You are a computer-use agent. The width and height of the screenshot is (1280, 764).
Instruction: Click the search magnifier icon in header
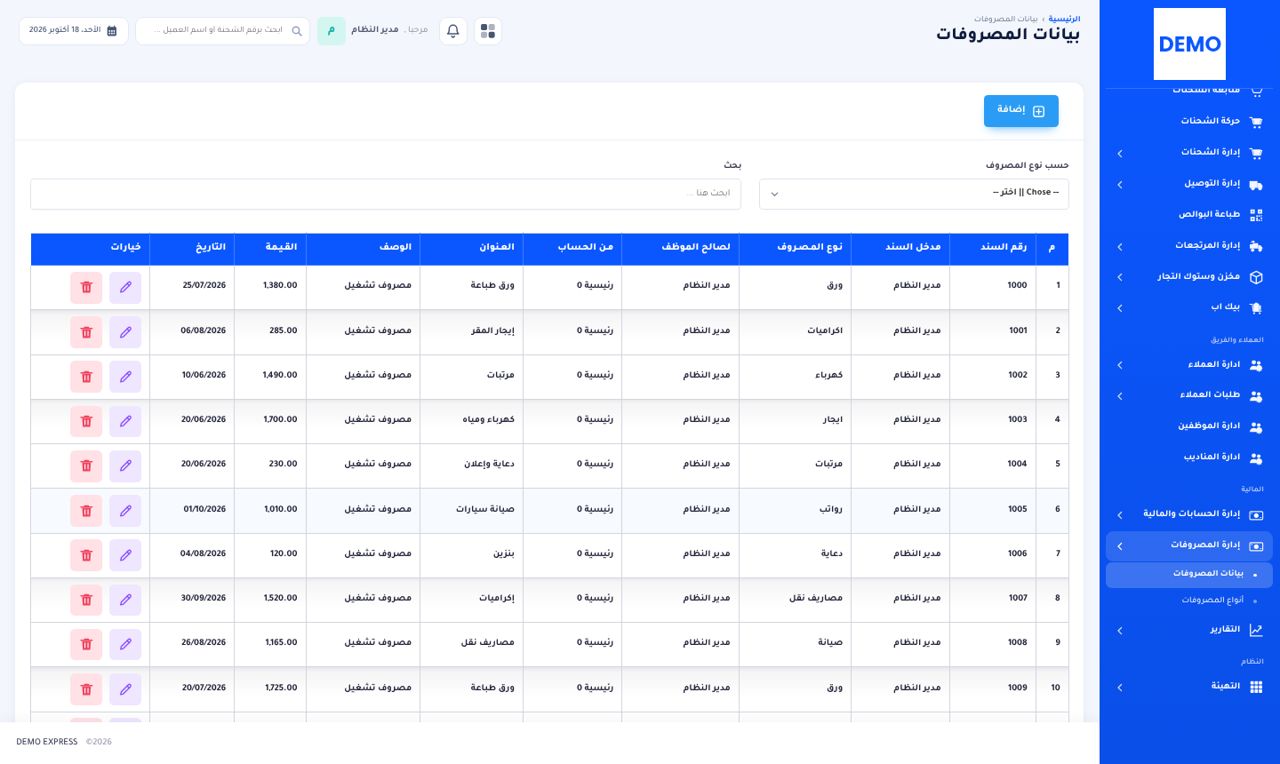tap(297, 31)
